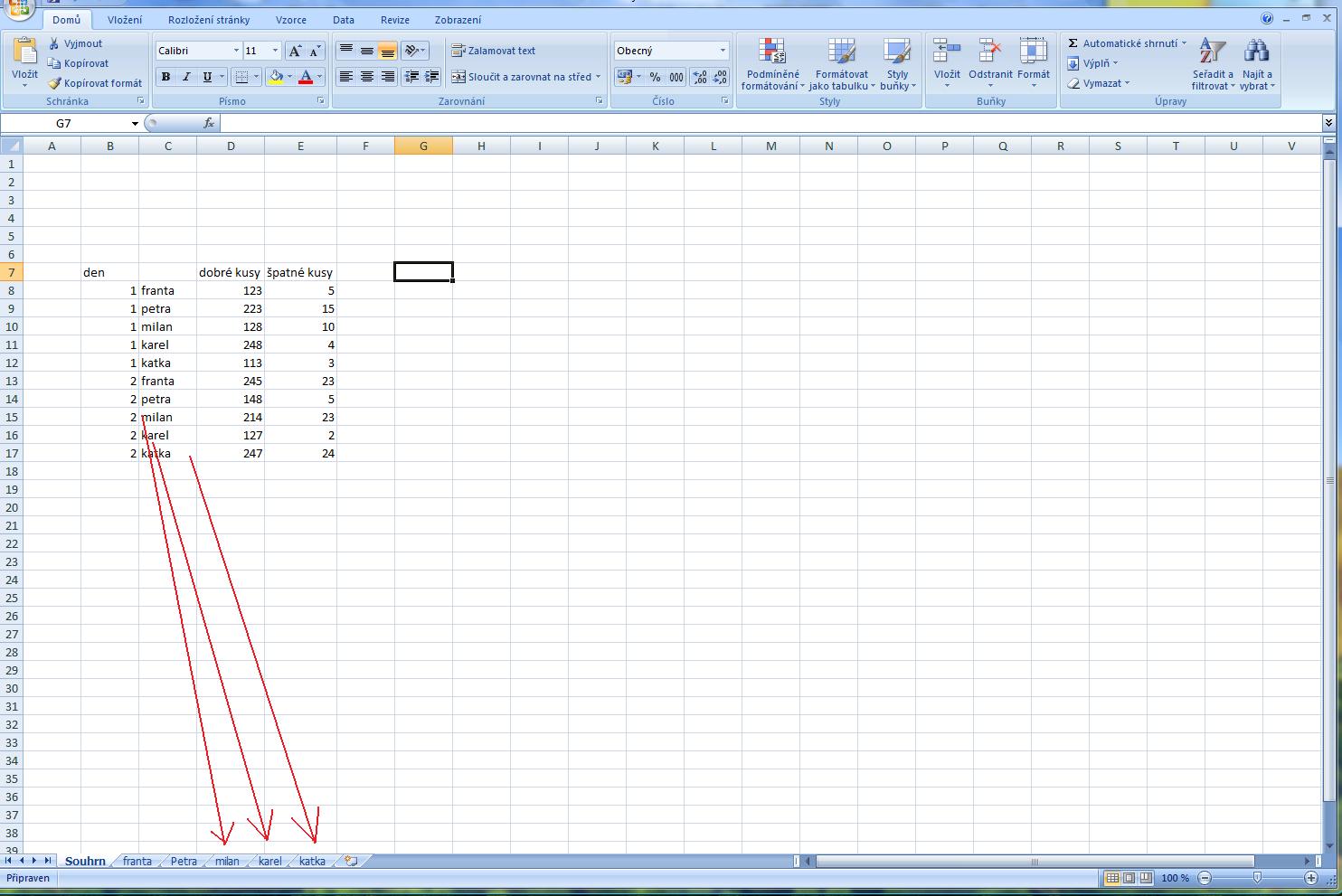Open the cell borders button
This screenshot has height=896, width=1342.
pyautogui.click(x=241, y=77)
